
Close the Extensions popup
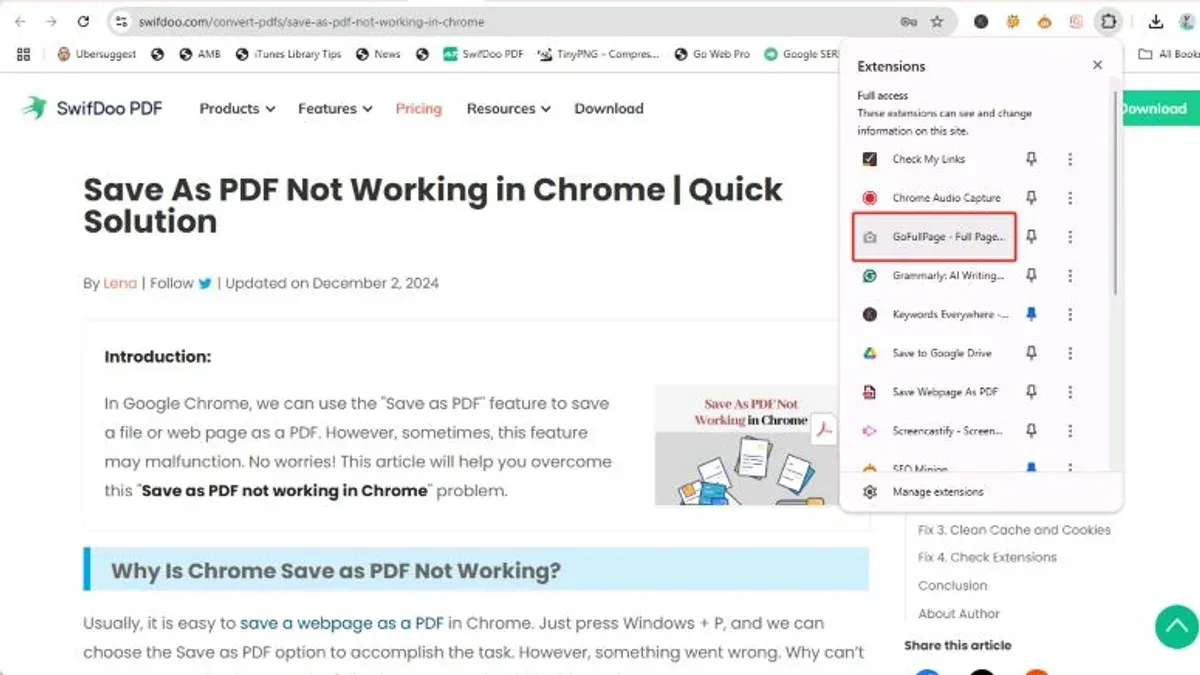pyautogui.click(x=1097, y=65)
